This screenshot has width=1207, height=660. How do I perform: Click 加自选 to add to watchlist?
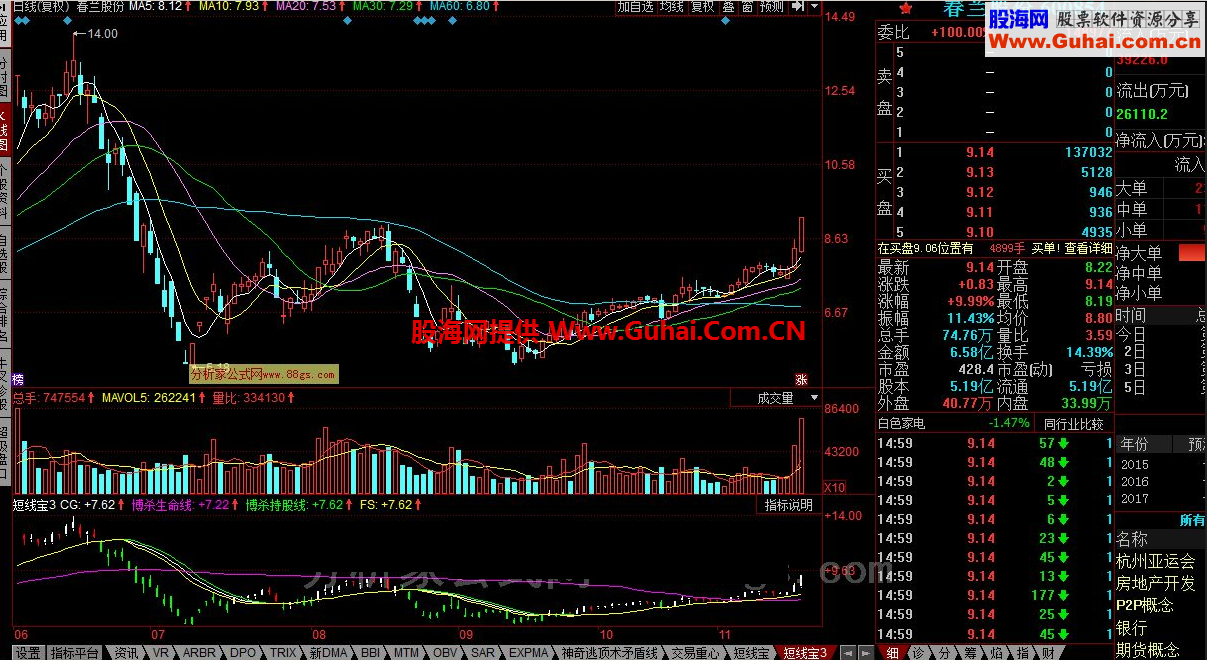(x=635, y=6)
